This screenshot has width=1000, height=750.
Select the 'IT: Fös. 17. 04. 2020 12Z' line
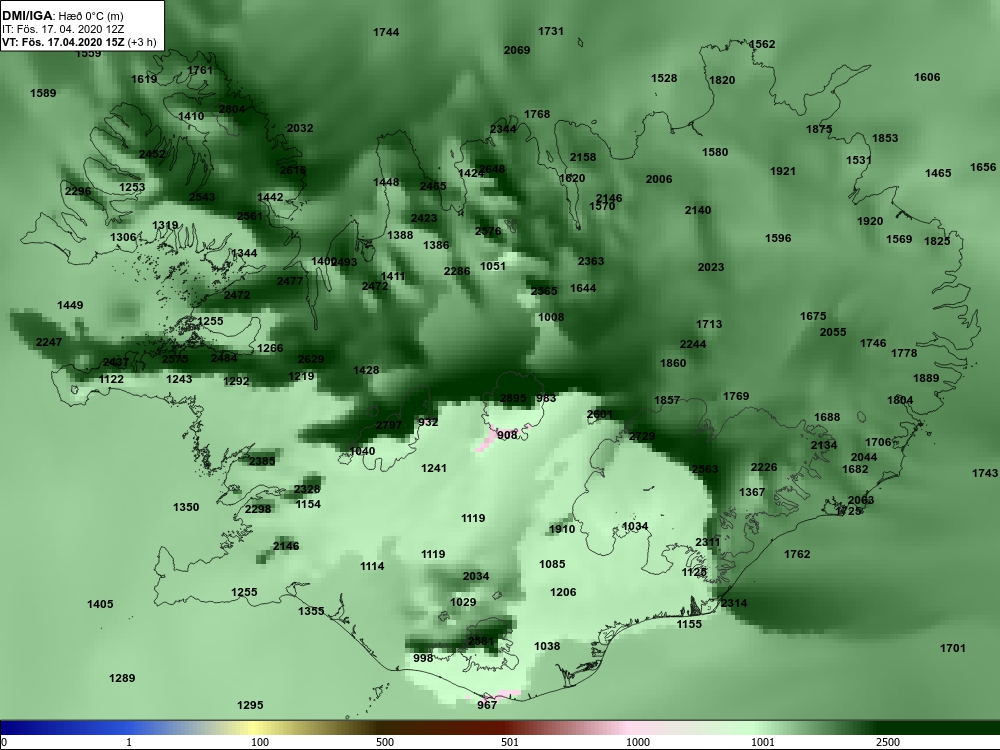point(61,29)
